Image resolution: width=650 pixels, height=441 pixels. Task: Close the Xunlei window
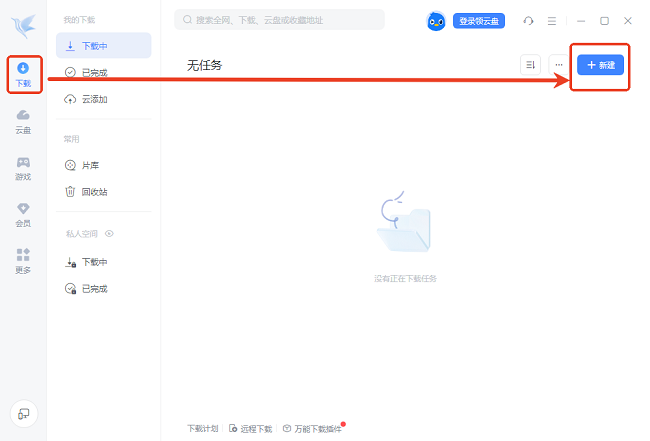pyautogui.click(x=628, y=21)
